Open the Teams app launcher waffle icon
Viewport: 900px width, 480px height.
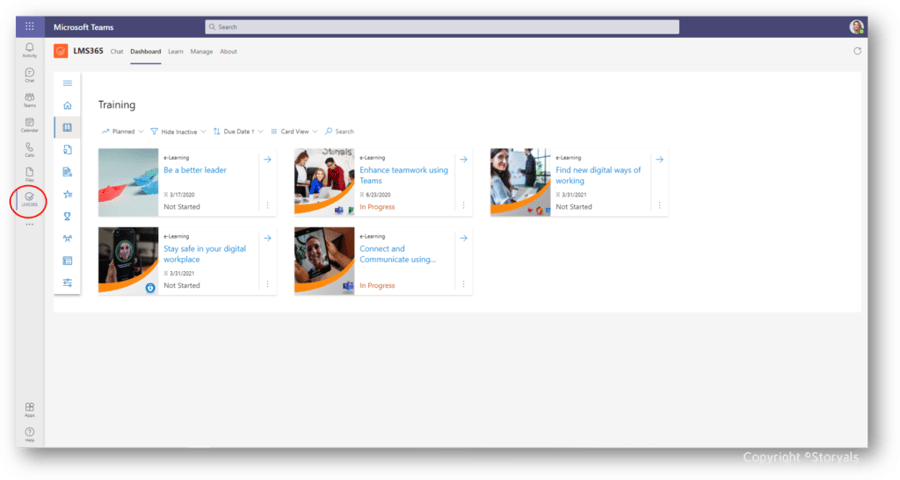(29, 26)
